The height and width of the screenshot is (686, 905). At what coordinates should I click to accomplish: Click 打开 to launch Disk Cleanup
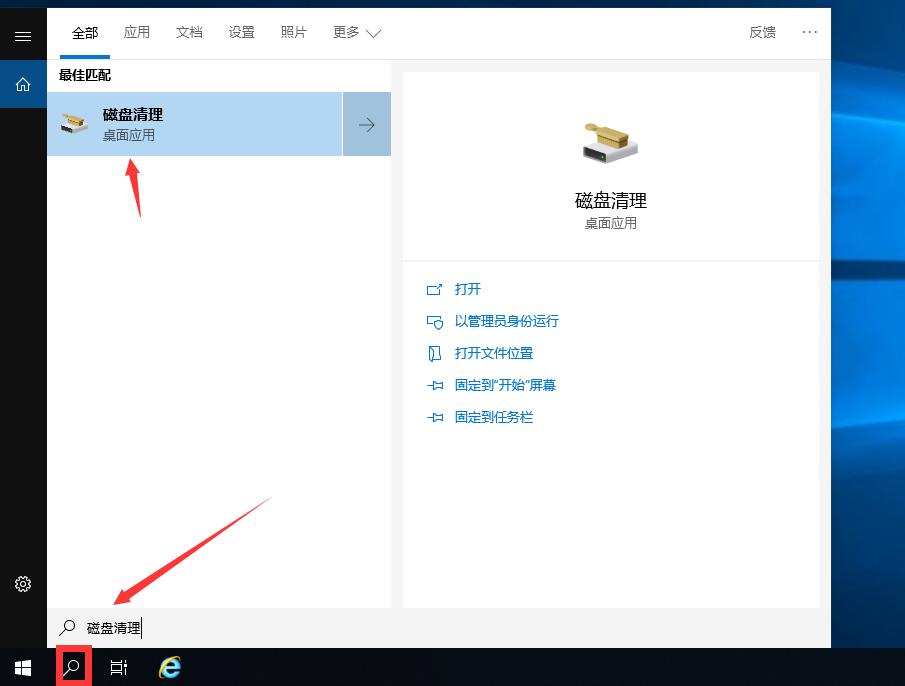(x=465, y=289)
